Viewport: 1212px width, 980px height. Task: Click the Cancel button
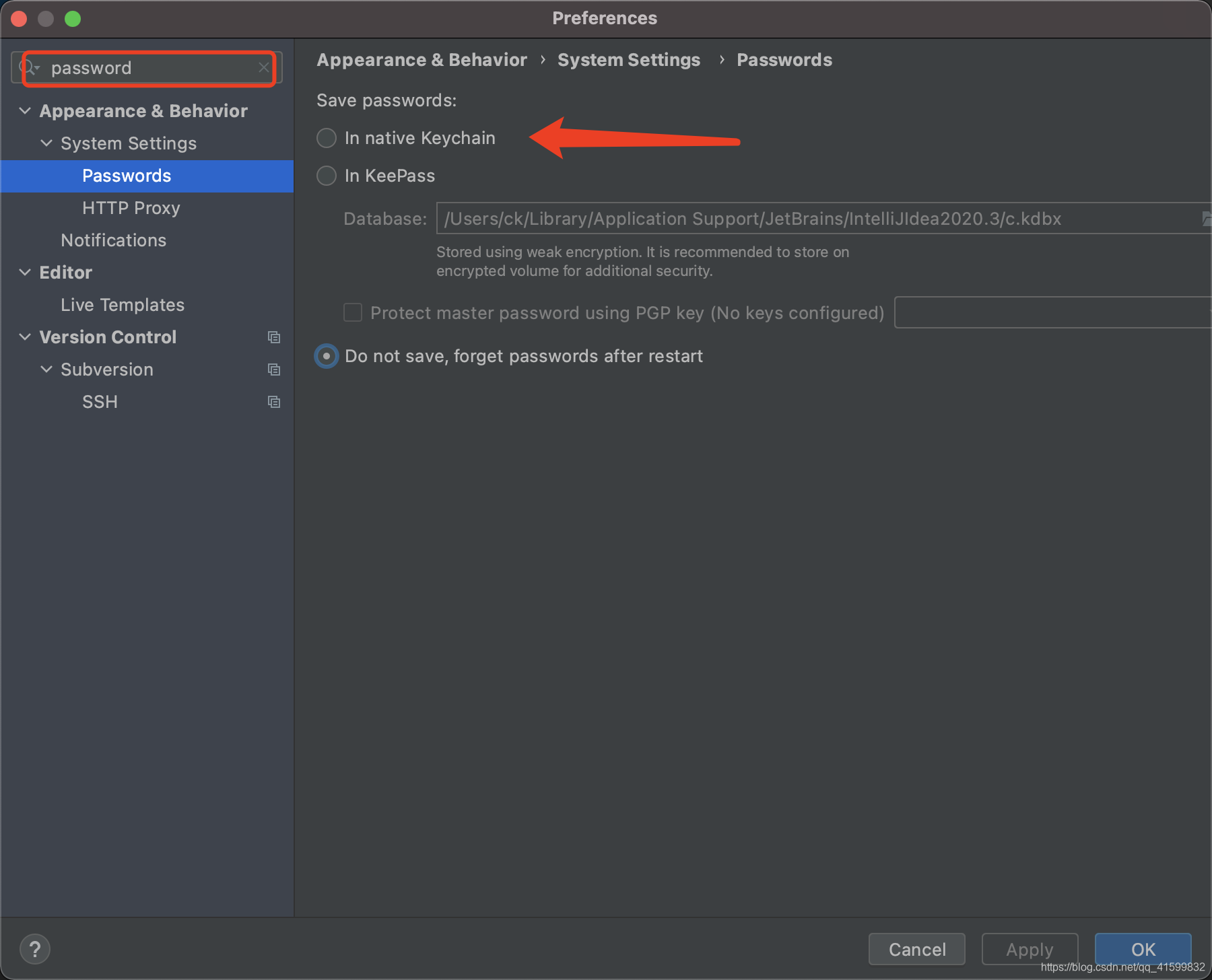917,949
